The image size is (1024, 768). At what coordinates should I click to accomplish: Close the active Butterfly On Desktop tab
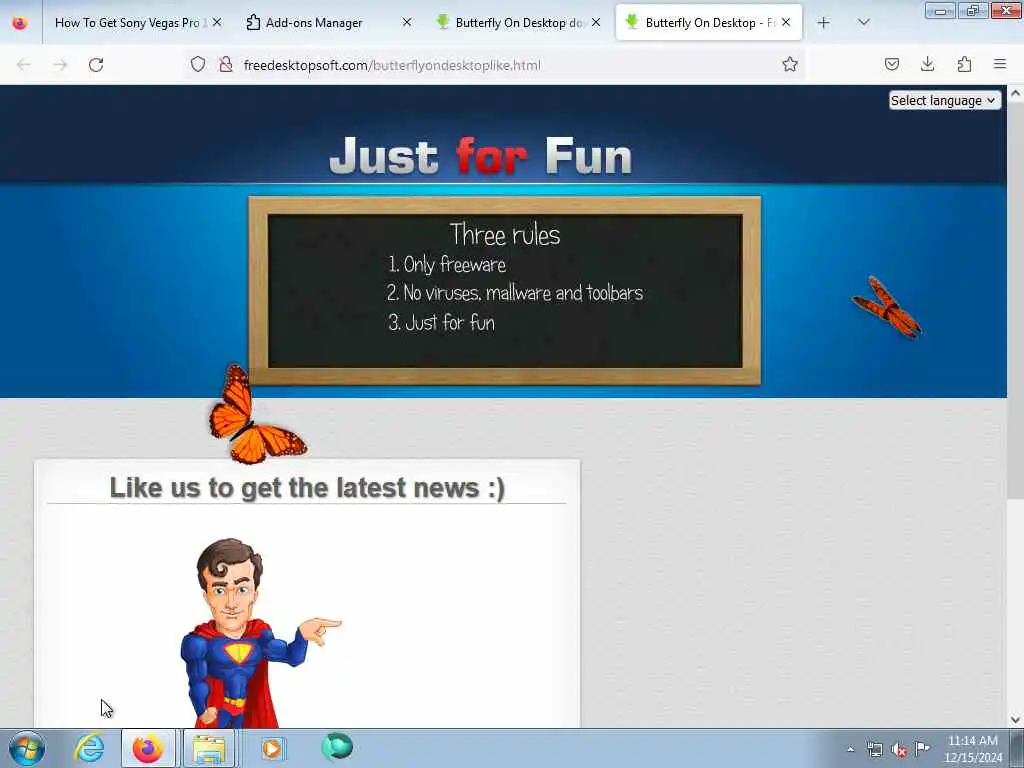click(786, 23)
